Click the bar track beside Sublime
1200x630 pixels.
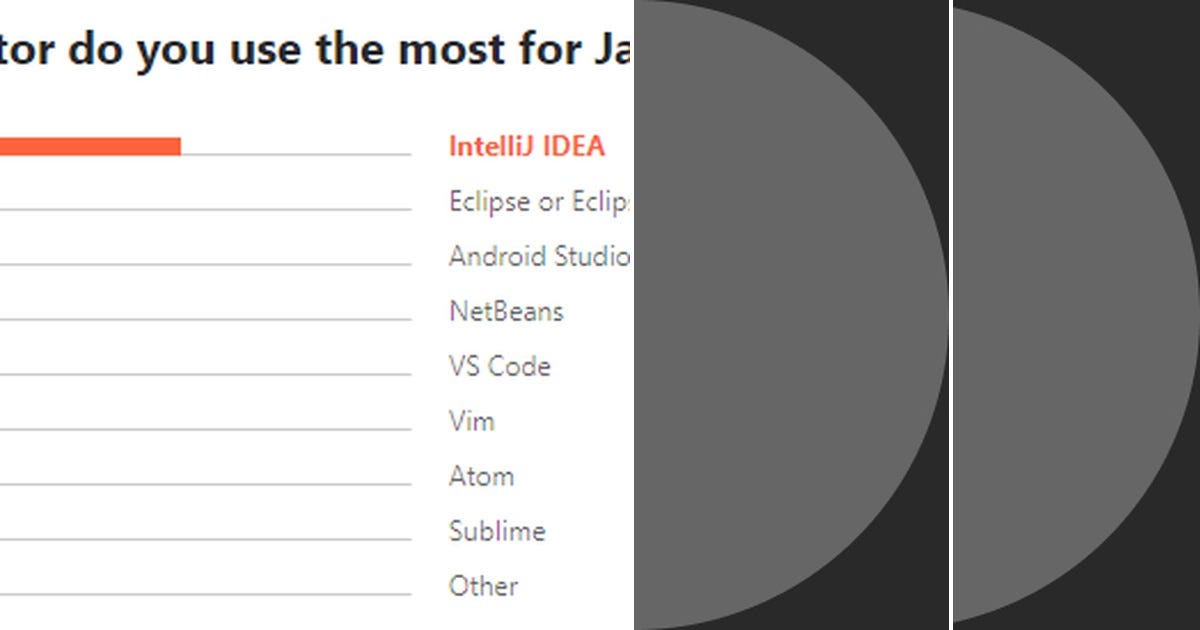click(205, 539)
